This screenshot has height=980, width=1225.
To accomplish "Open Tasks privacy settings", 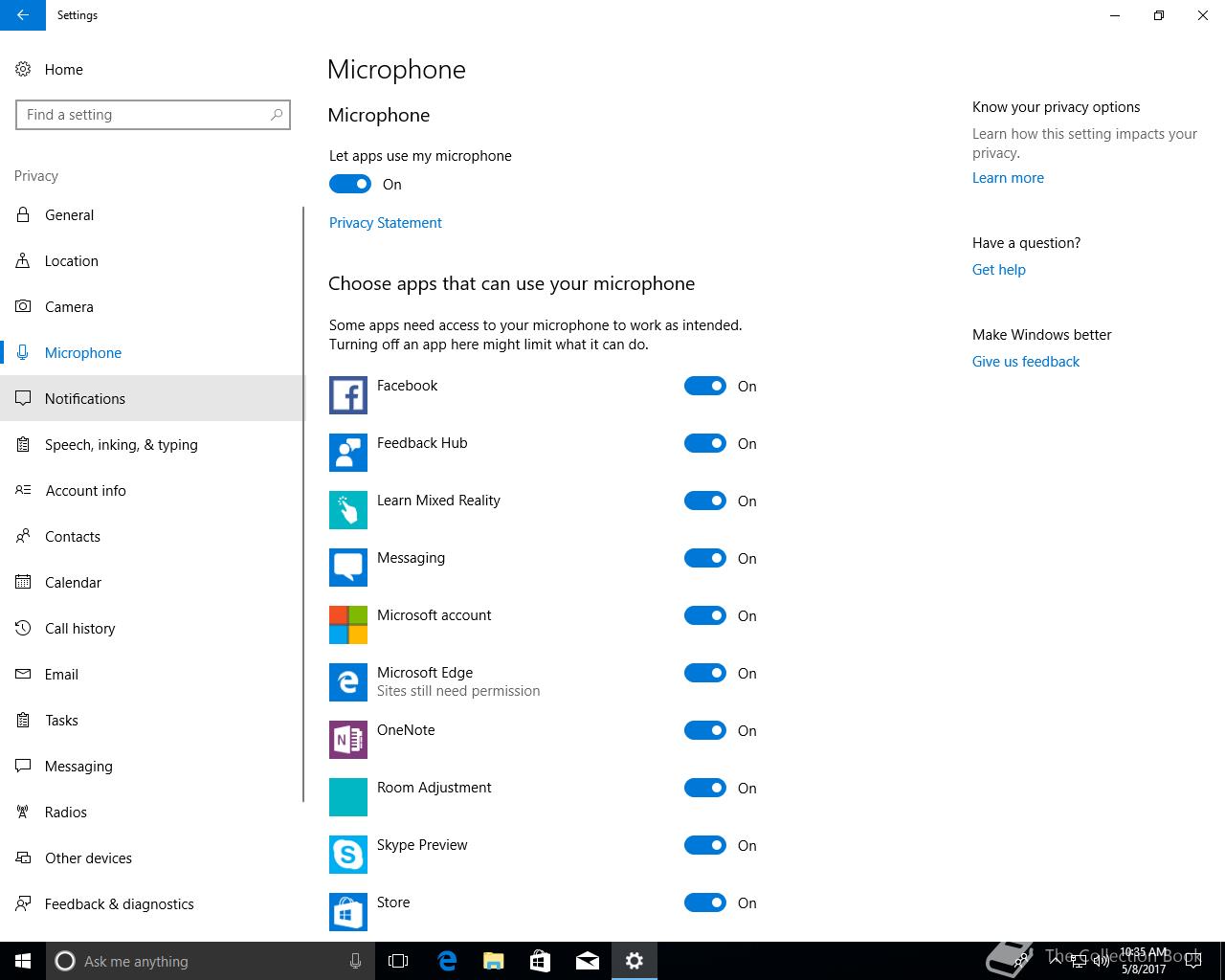I will (151, 720).
